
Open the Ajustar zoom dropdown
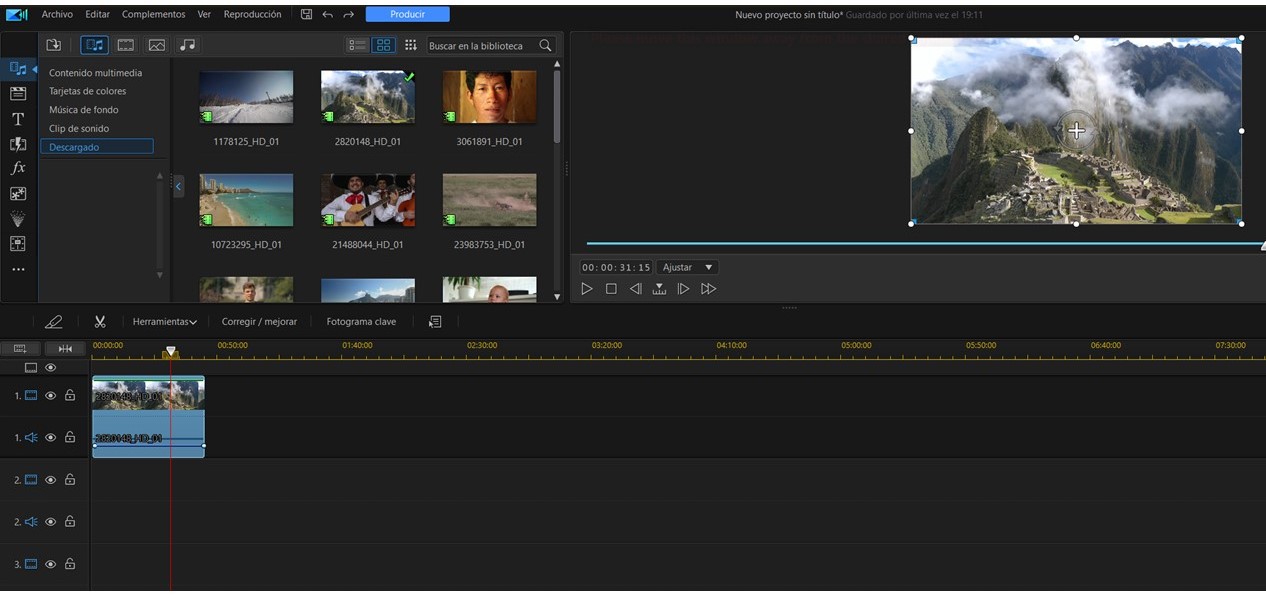(687, 268)
